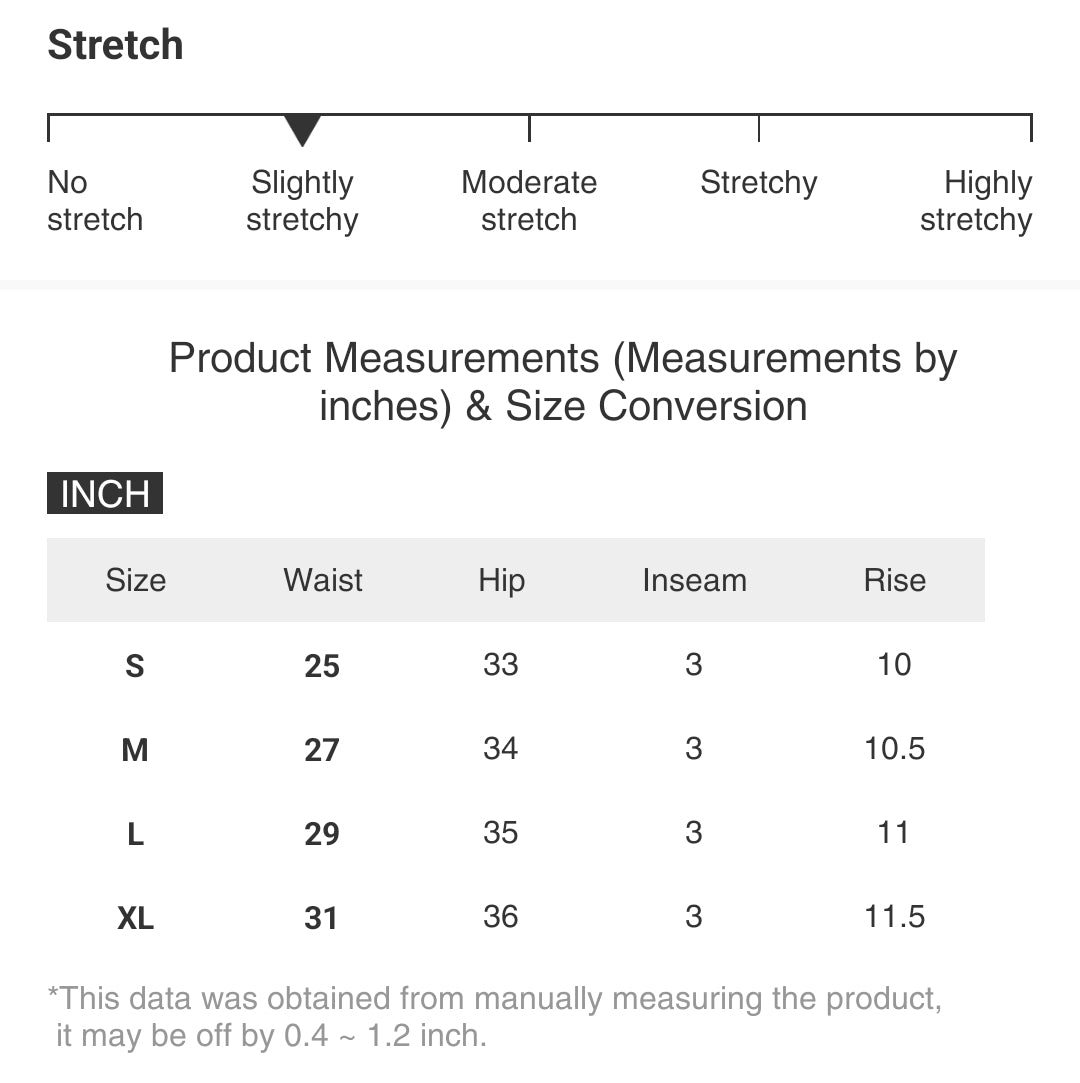Click the Waist column header
This screenshot has width=1080, height=1083.
[x=323, y=580]
